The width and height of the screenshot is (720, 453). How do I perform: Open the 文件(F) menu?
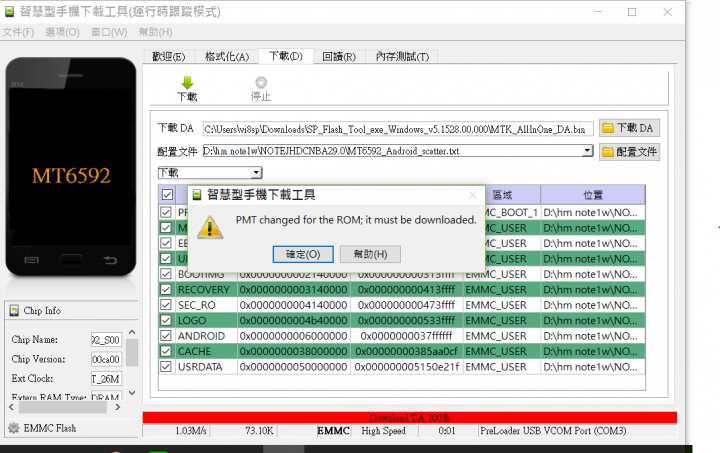18,32
